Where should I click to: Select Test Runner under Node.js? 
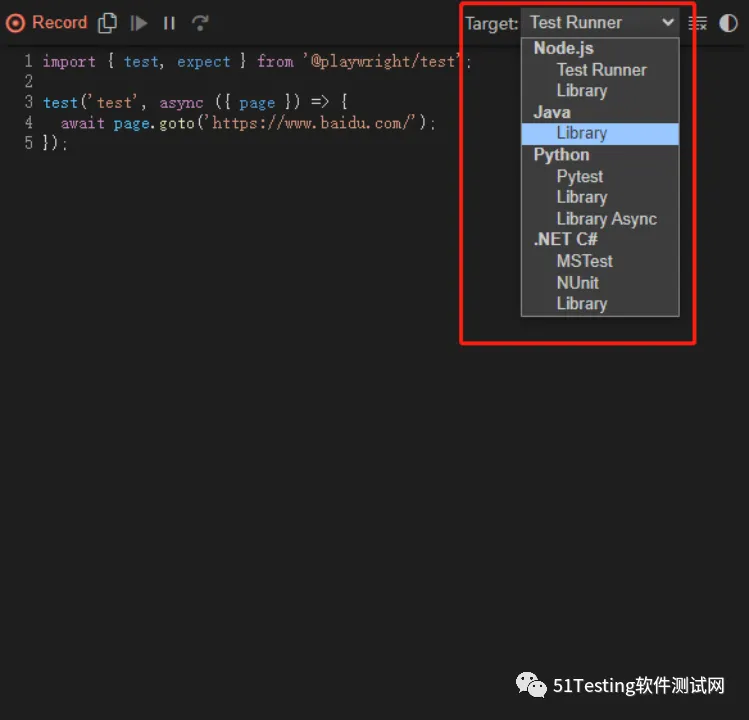coord(601,70)
